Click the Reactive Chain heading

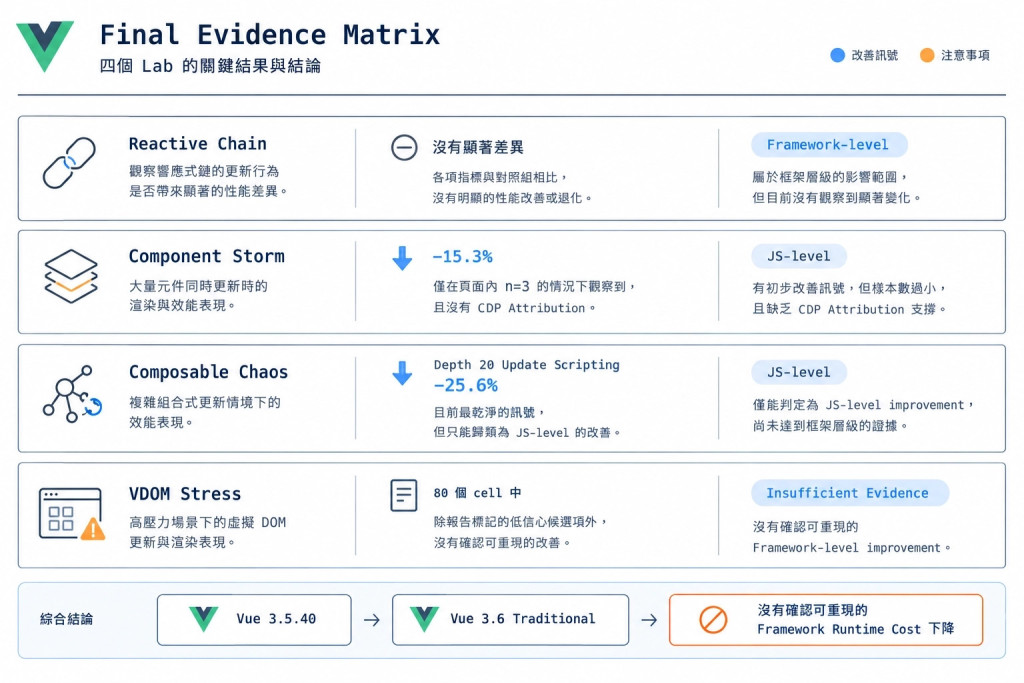(198, 144)
